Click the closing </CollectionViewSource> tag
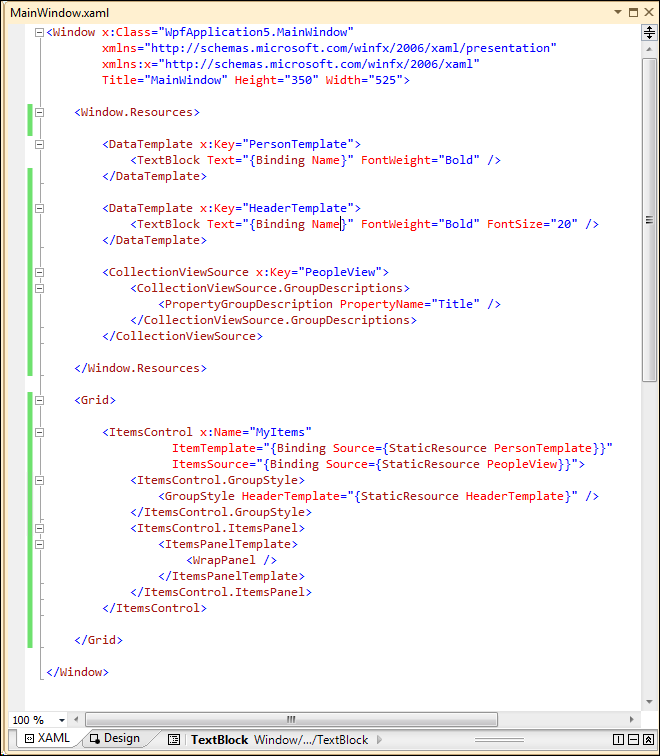Viewport: 660px width, 756px height. [182, 337]
